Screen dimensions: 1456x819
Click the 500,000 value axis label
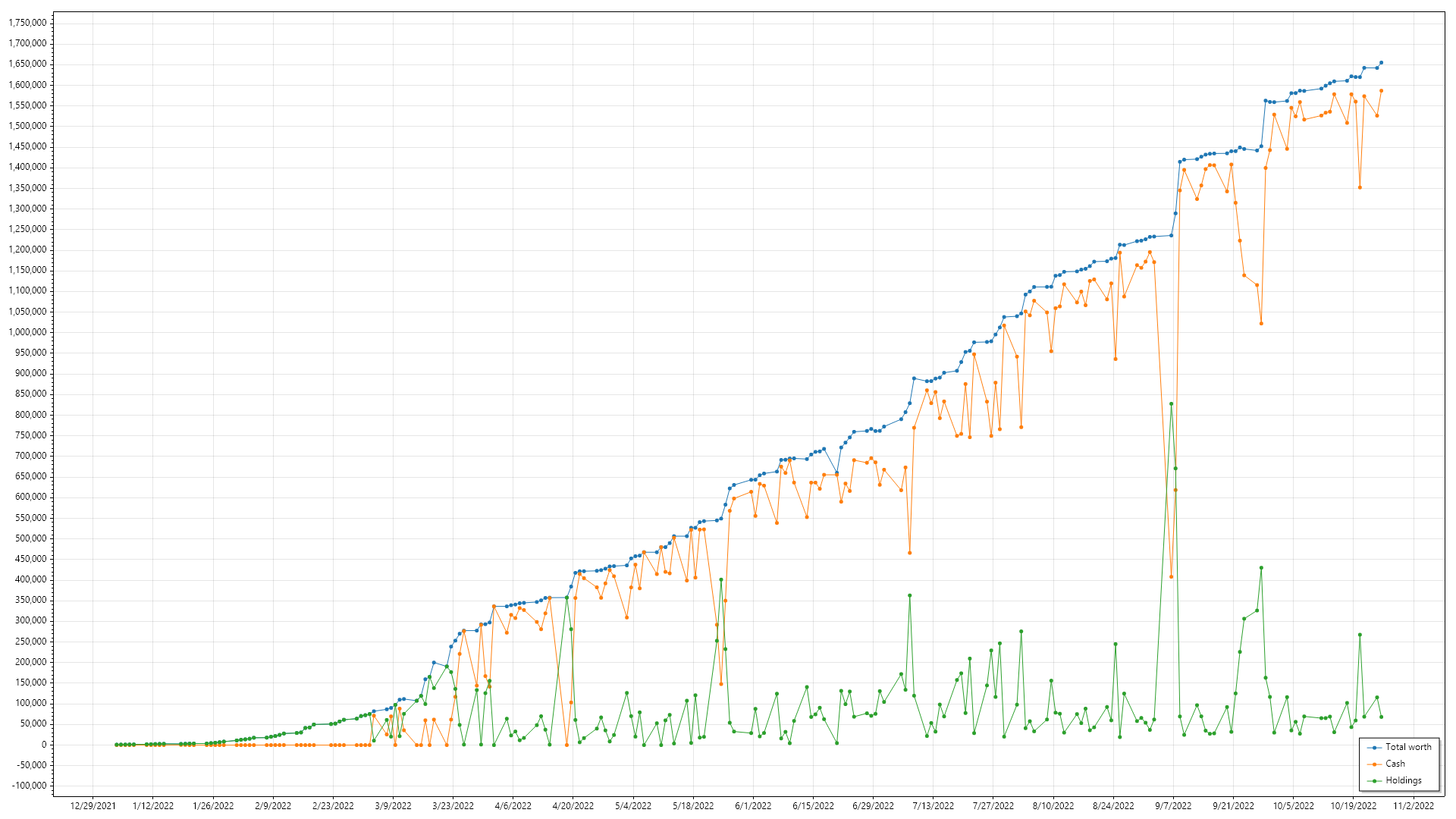[31, 538]
